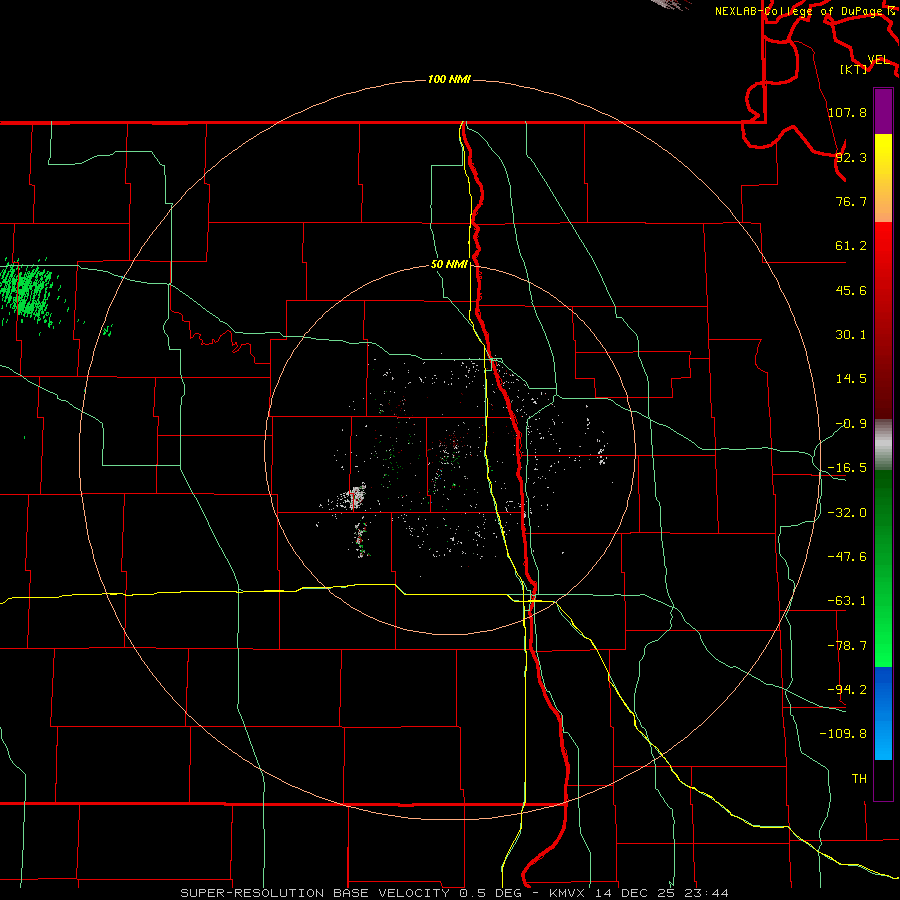The image size is (900, 900).
Task: Select the -94.2 velocity scale value
Action: pos(847,689)
